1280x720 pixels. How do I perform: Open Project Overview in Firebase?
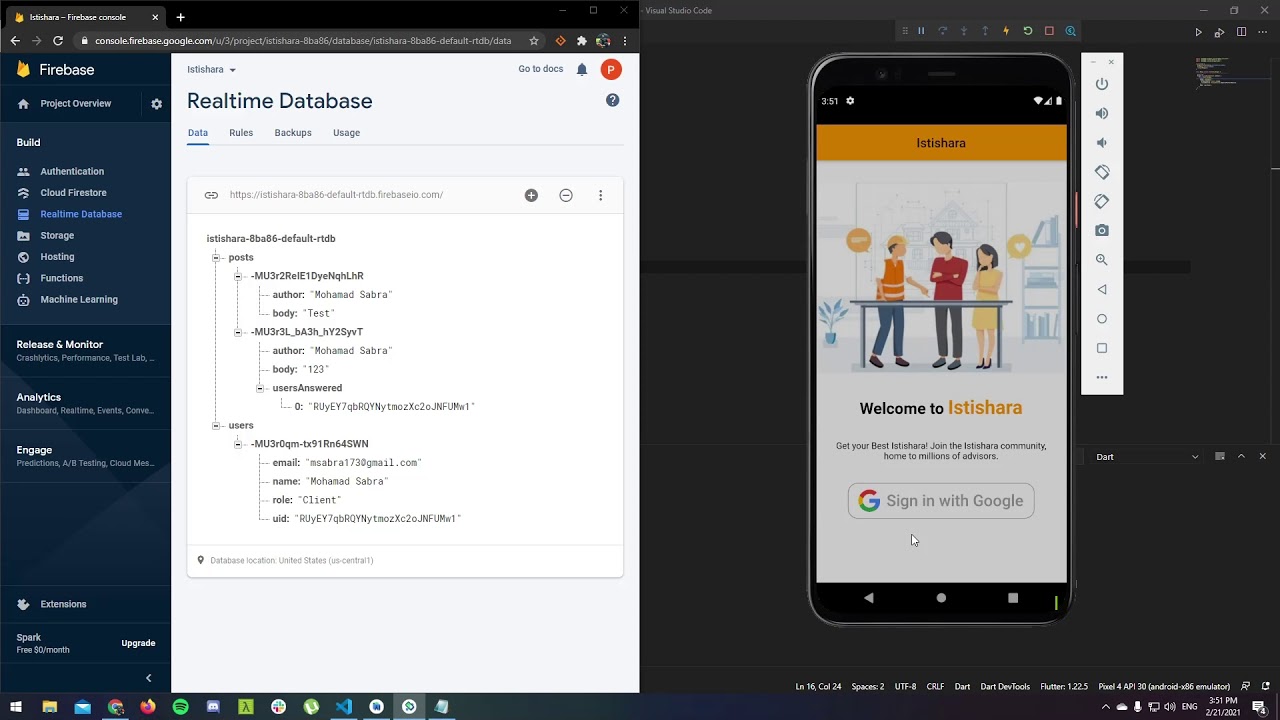[75, 104]
